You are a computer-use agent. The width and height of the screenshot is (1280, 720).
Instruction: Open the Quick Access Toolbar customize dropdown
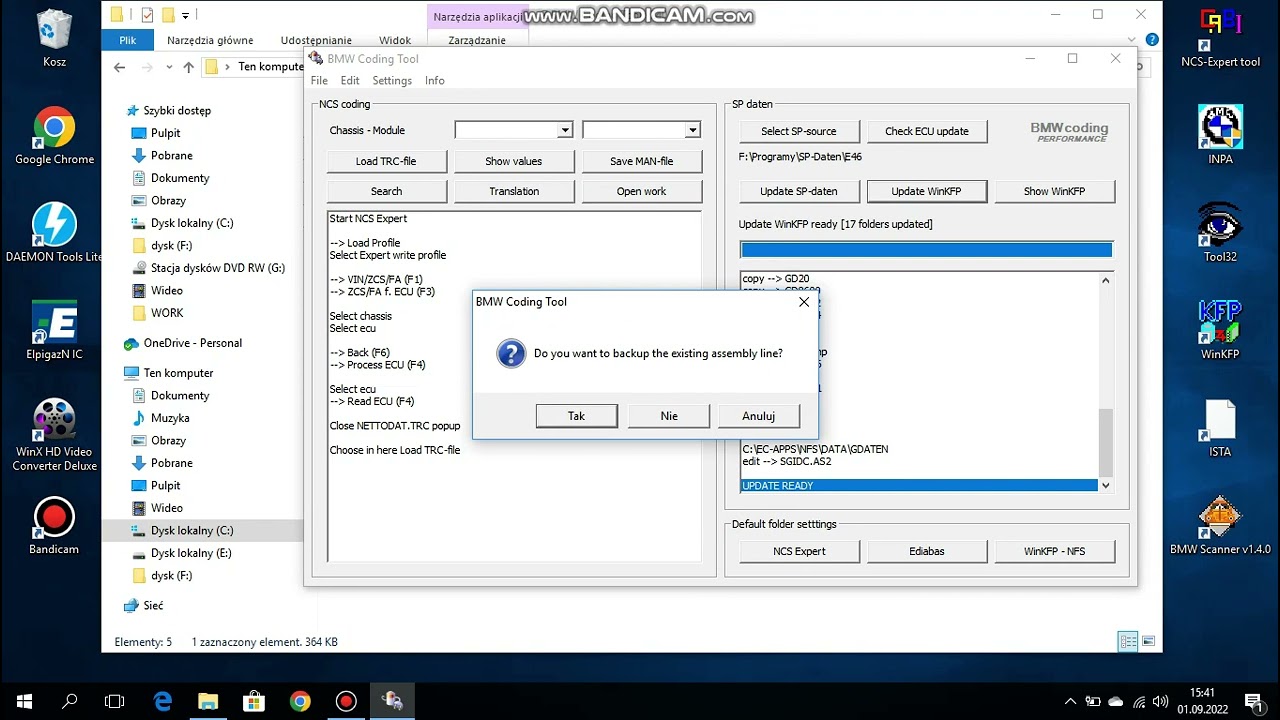(x=186, y=15)
